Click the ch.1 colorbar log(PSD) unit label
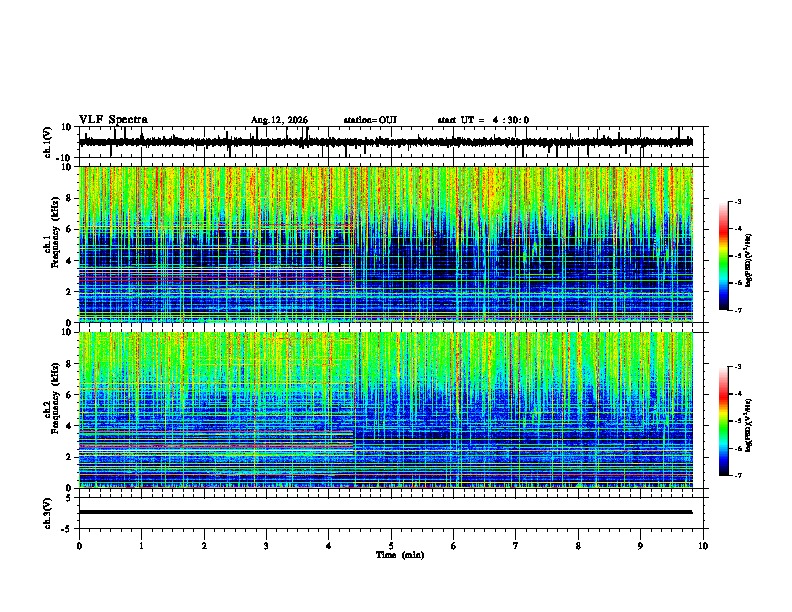 [x=749, y=260]
